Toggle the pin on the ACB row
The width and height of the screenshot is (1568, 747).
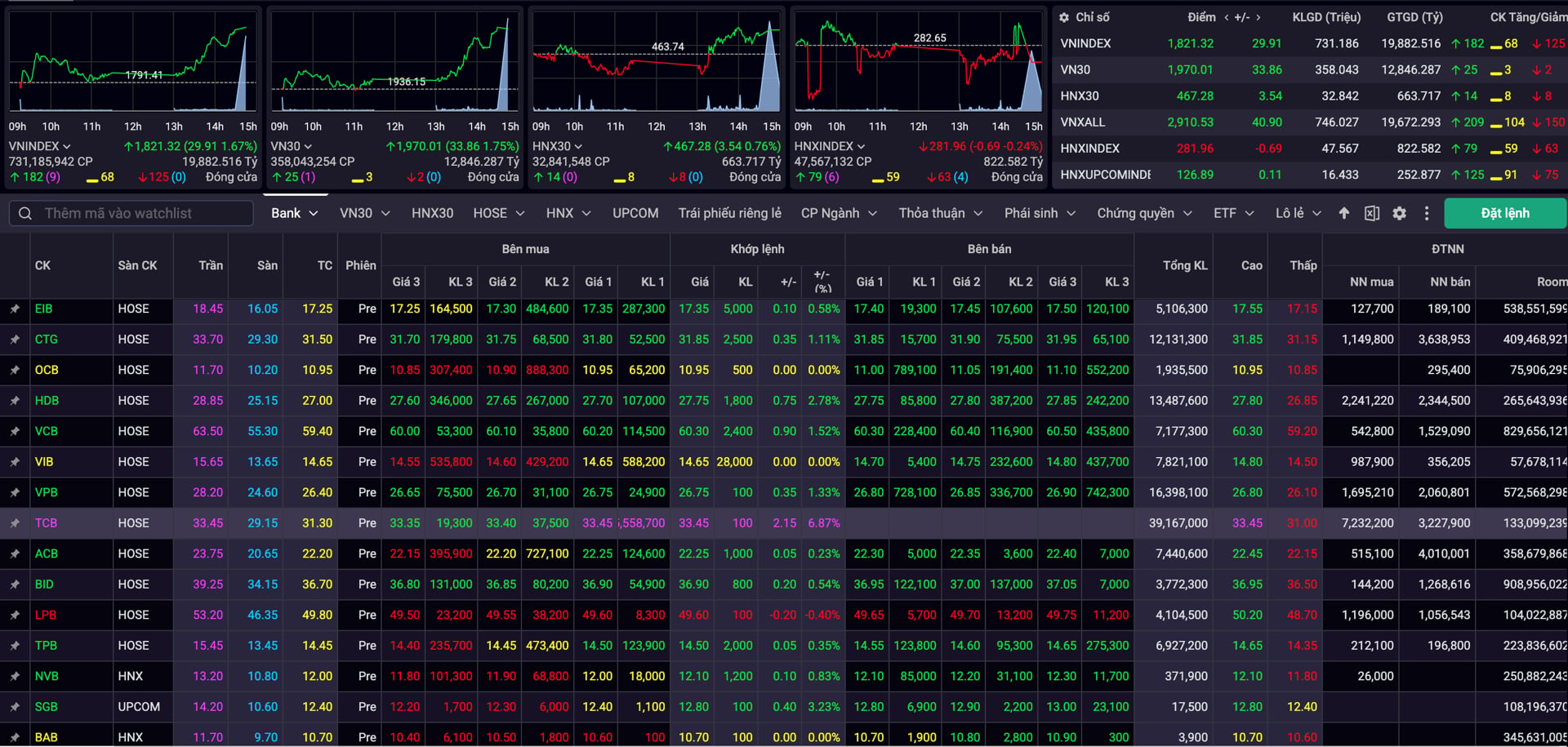click(15, 554)
